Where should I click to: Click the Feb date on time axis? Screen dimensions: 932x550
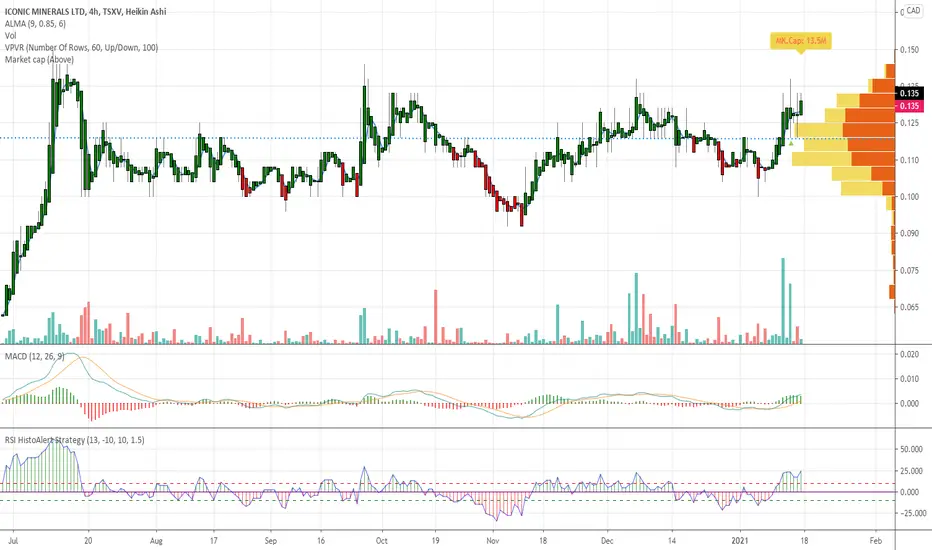click(876, 540)
